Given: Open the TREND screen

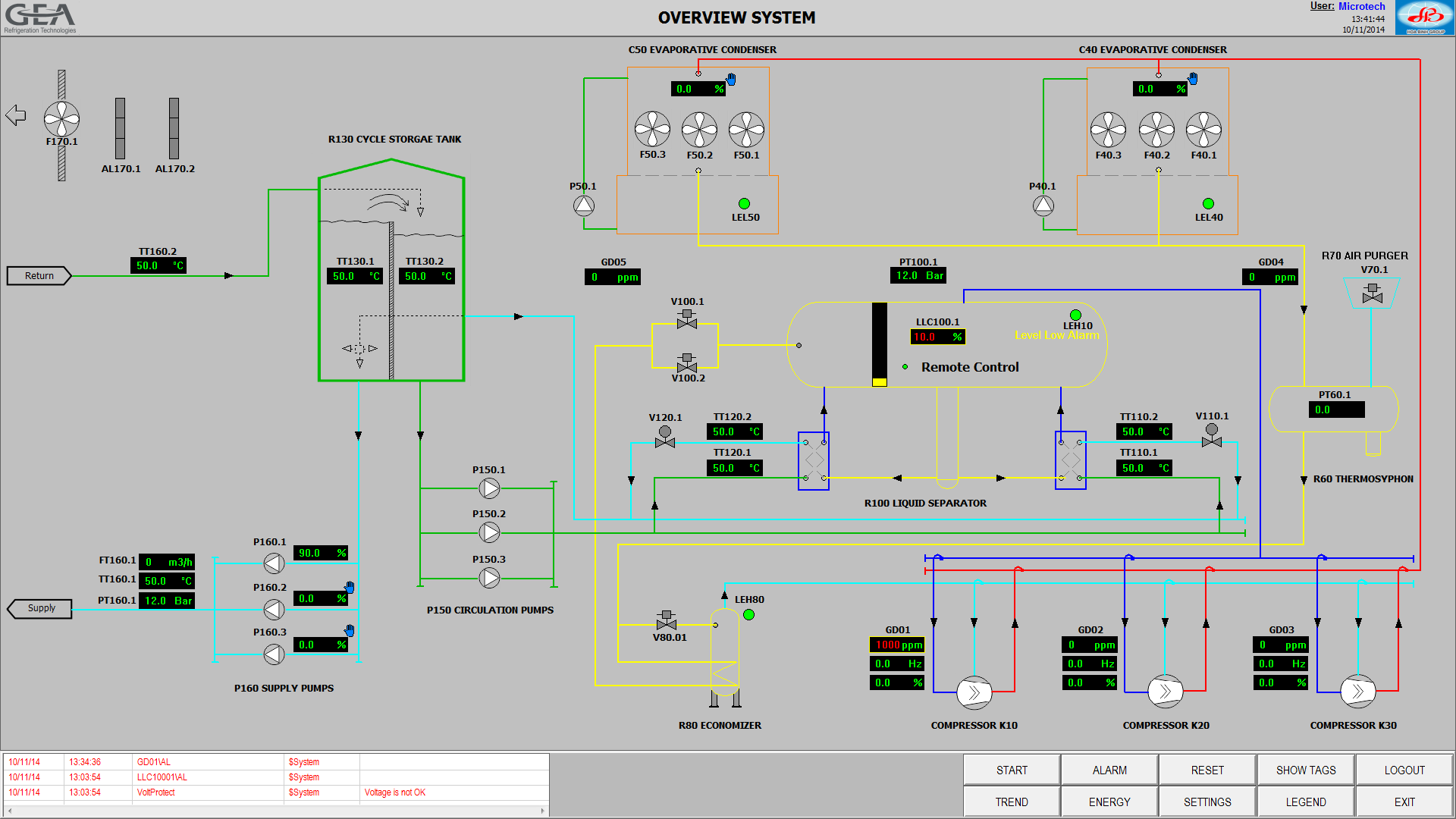Looking at the screenshot, I should [x=1011, y=802].
